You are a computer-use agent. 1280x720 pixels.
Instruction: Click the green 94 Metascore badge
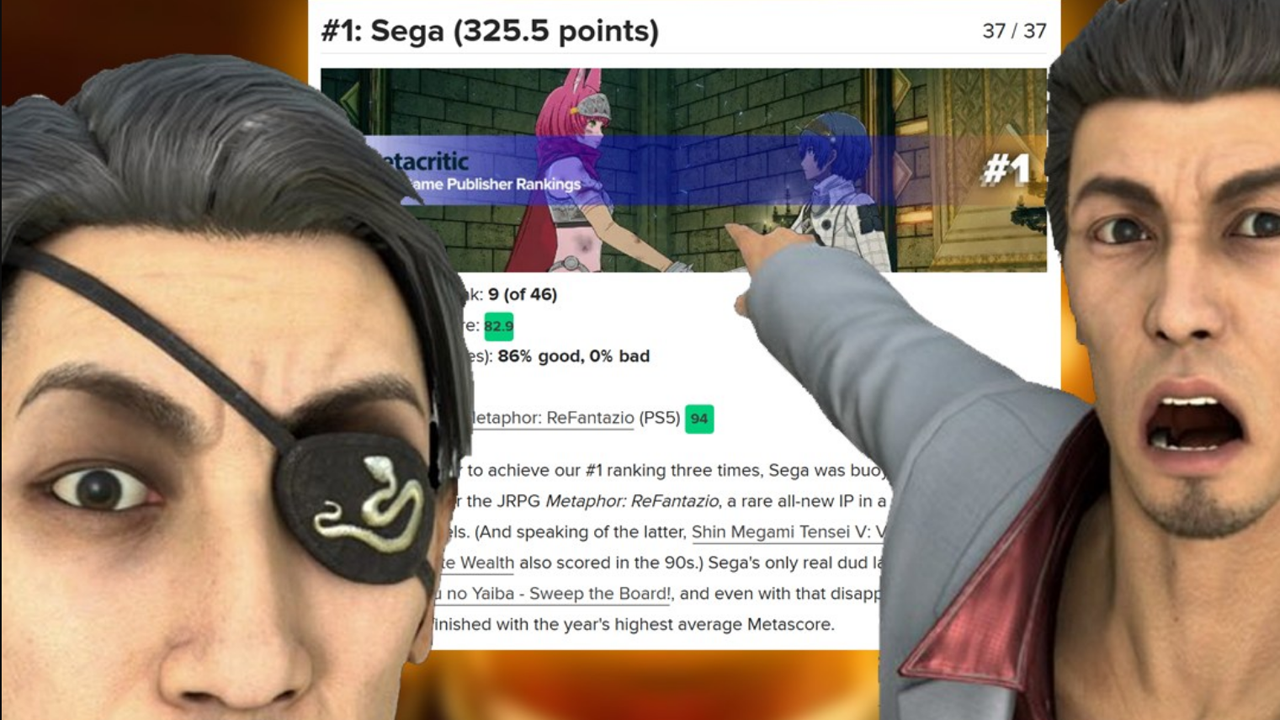(699, 419)
